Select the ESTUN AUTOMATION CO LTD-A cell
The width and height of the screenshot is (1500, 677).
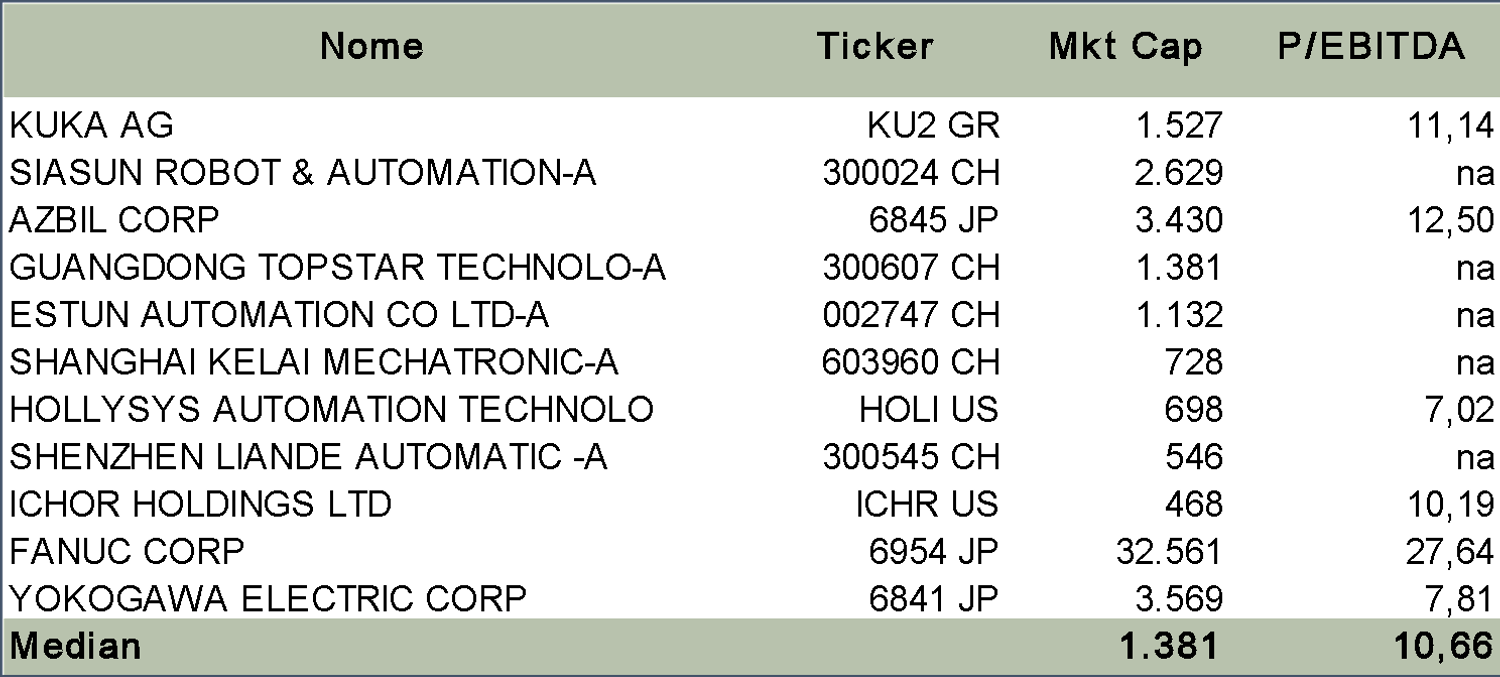click(279, 315)
